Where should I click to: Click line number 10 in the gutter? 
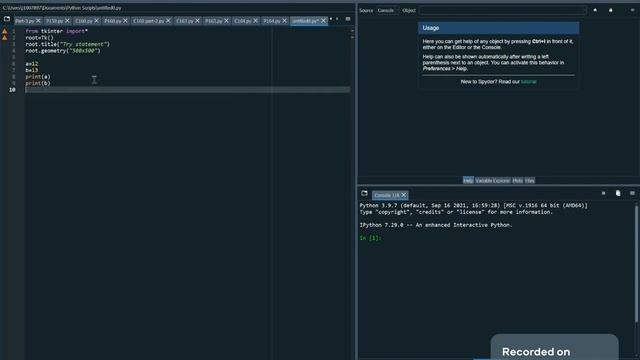coord(12,90)
